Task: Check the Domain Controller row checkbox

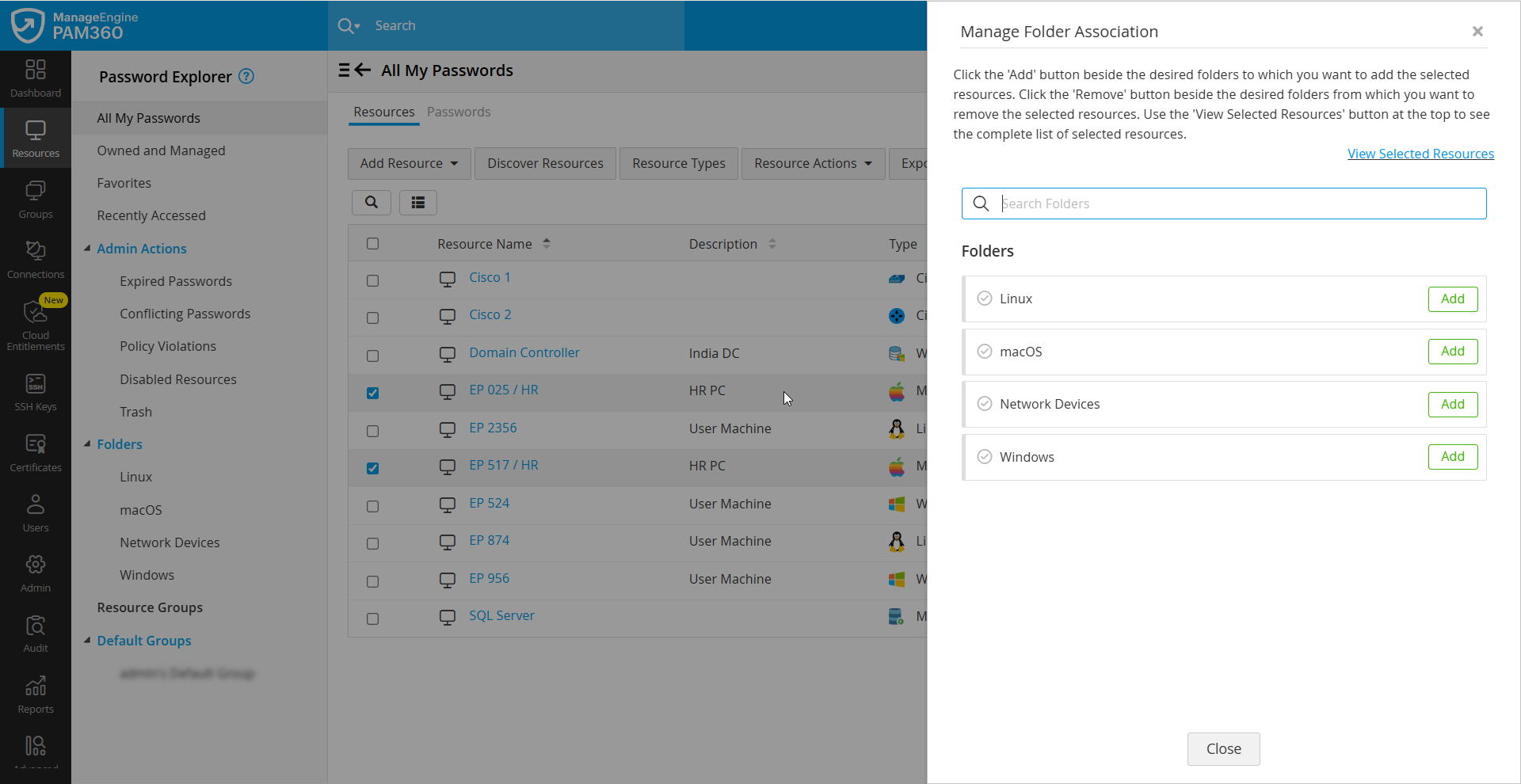Action: (x=373, y=356)
